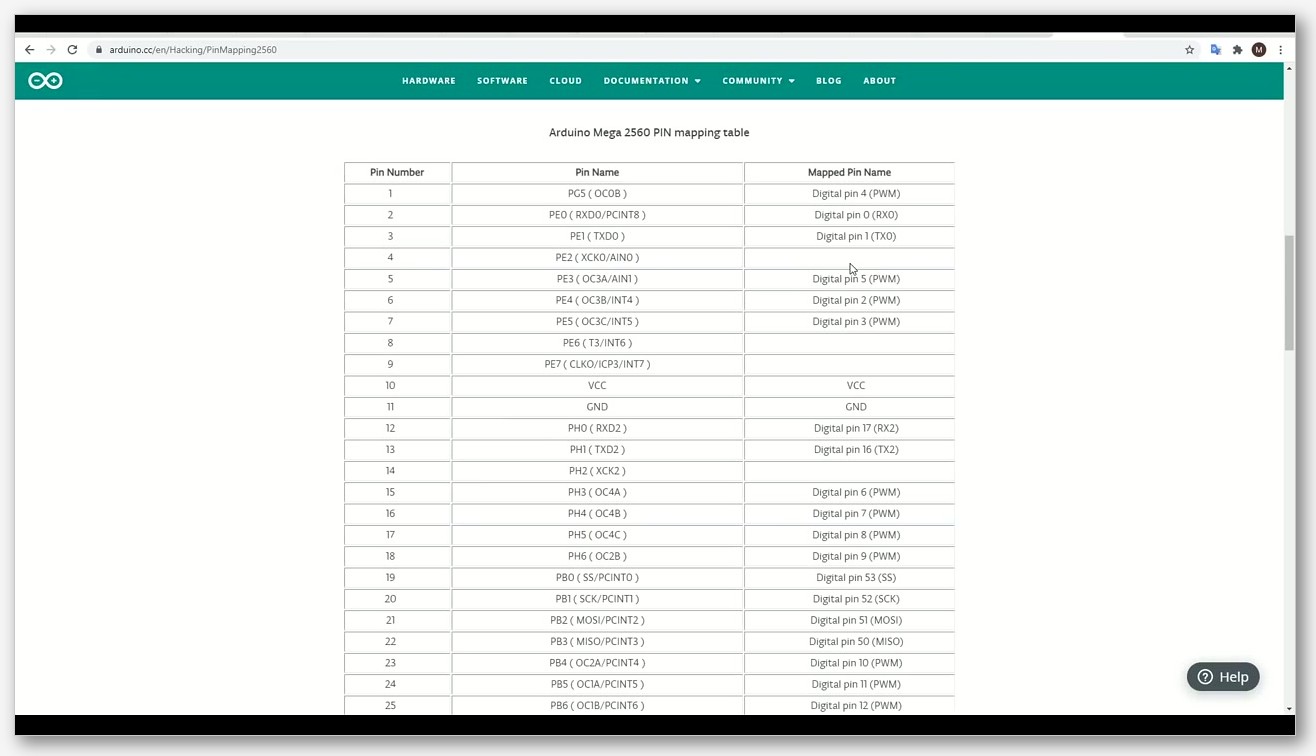Click the Digital pin 17 (RX2) cell
Viewport: 1316px width, 756px height.
click(849, 428)
